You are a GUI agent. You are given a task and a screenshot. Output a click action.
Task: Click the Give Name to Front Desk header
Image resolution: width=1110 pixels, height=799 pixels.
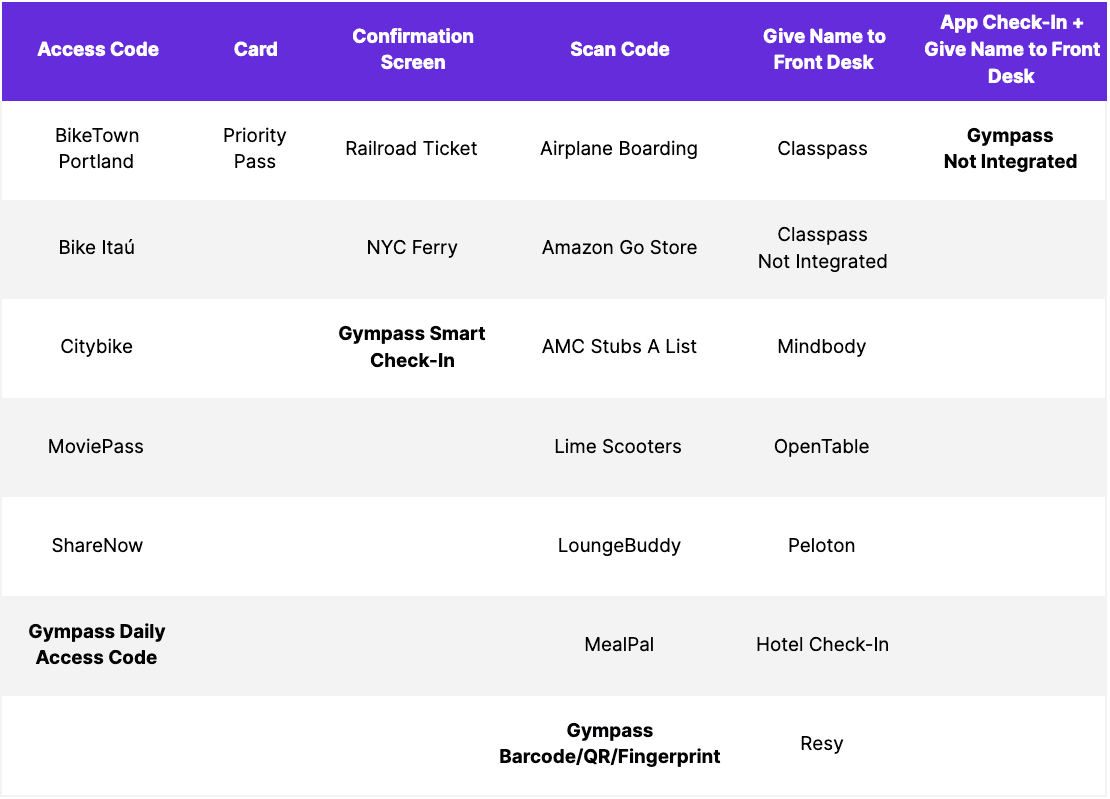[824, 49]
